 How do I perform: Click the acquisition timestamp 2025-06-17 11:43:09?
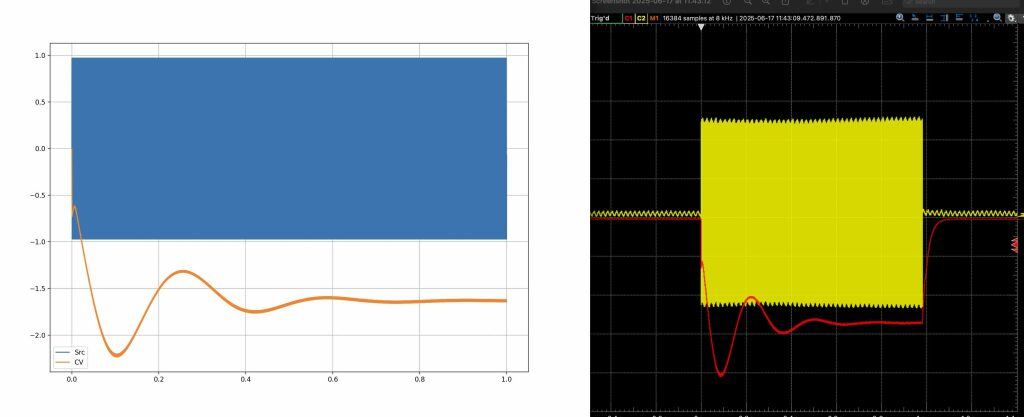pyautogui.click(x=792, y=18)
